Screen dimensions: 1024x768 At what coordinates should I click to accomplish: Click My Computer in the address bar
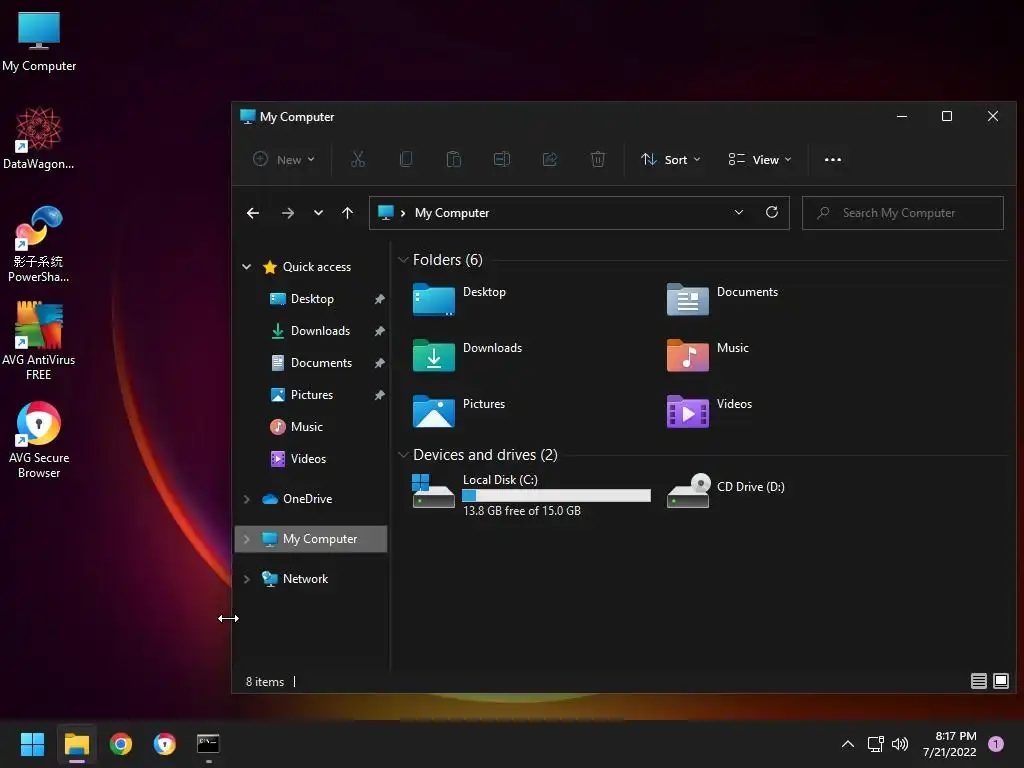click(x=452, y=213)
